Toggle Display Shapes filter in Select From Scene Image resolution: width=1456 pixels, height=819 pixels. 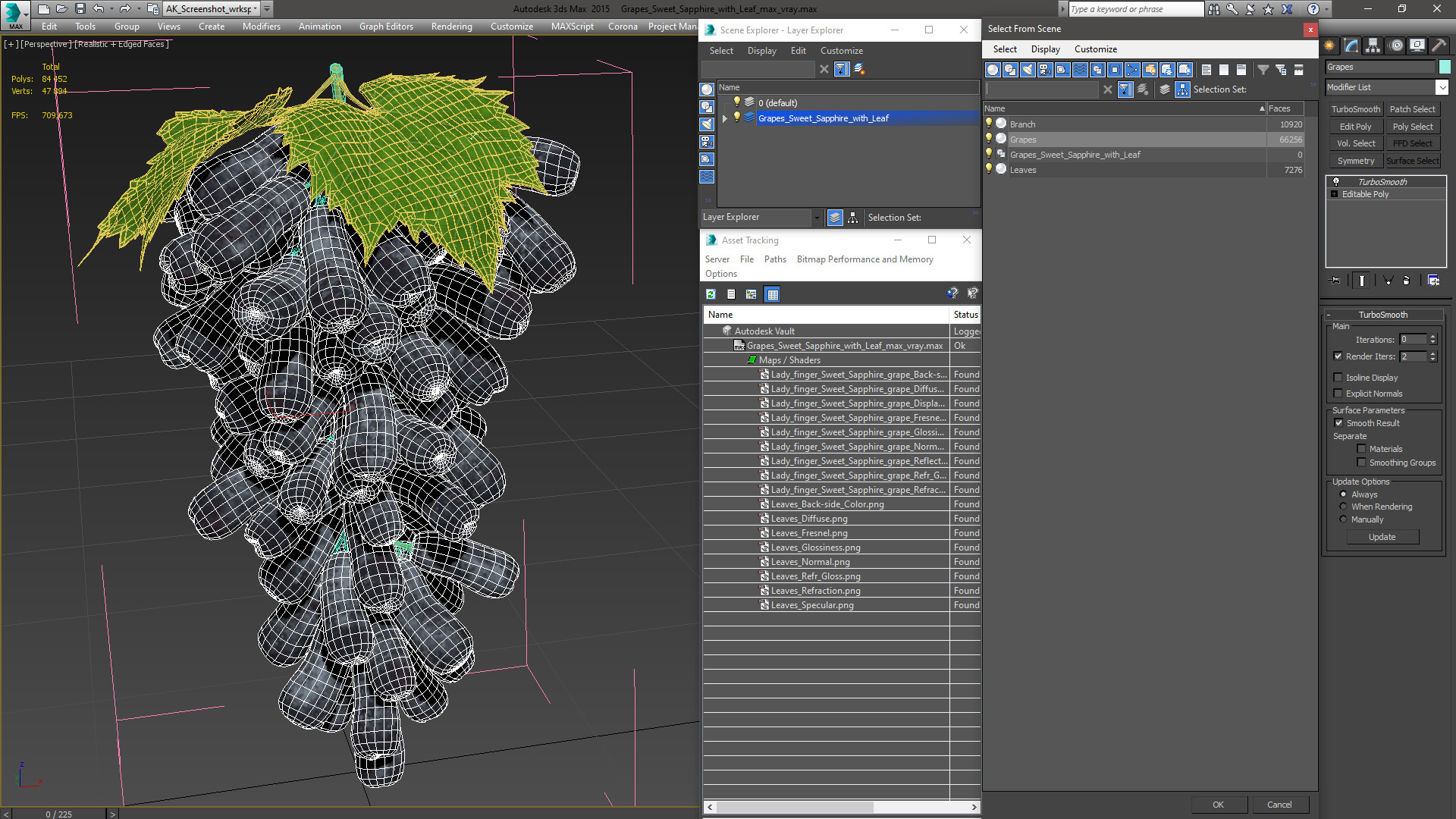click(x=1010, y=70)
